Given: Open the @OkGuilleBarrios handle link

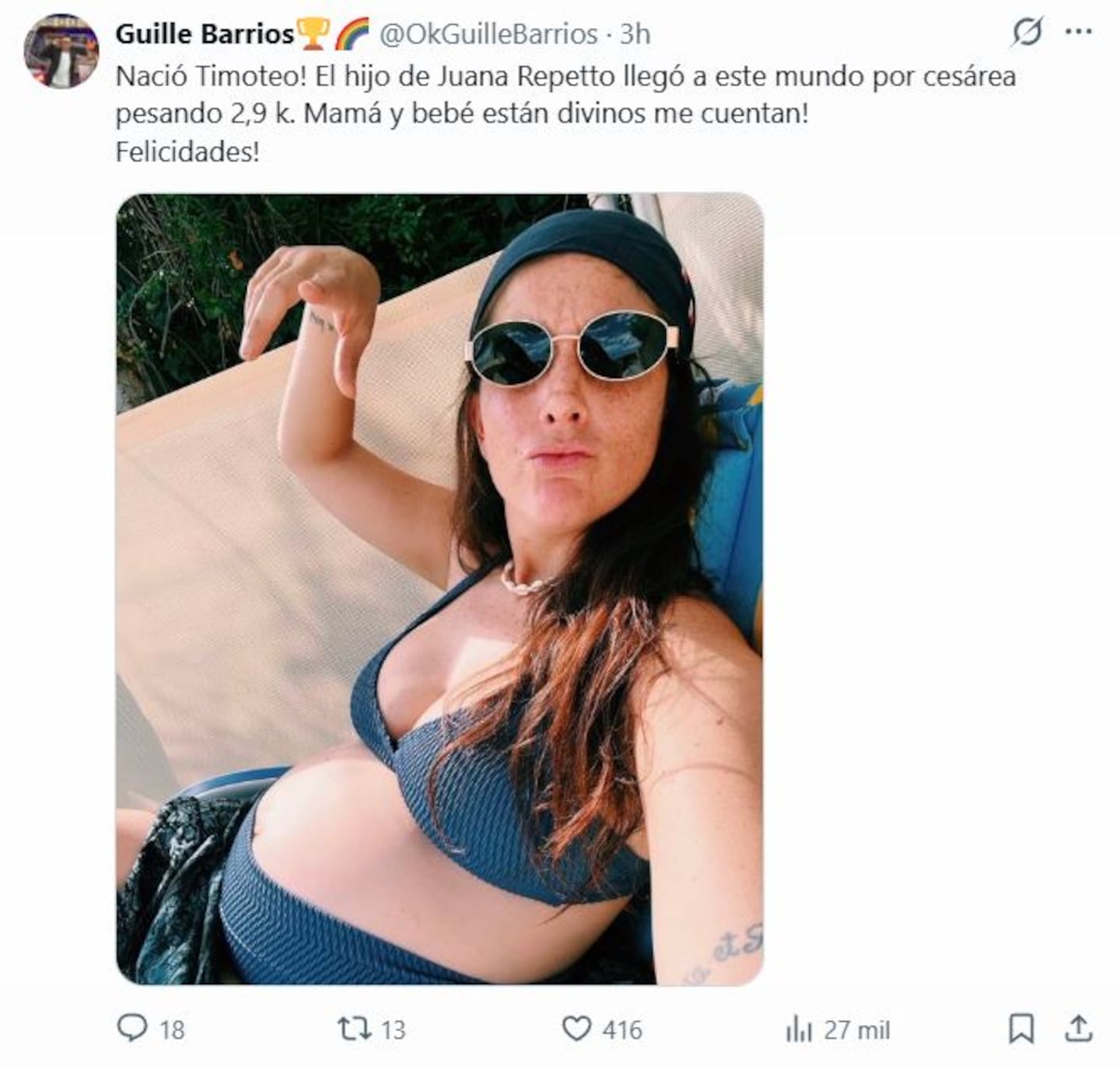Looking at the screenshot, I should 488,33.
